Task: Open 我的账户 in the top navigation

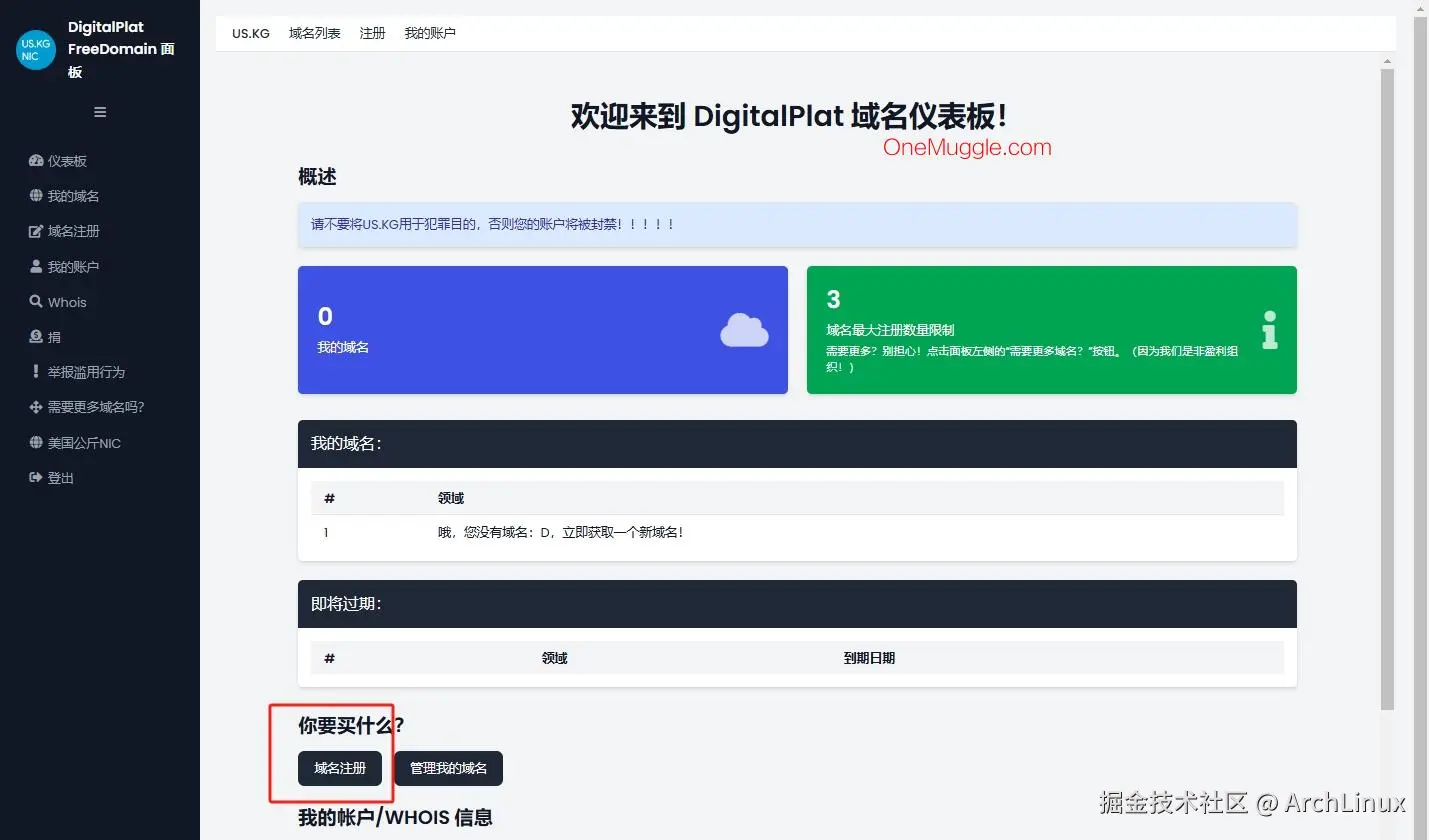Action: tap(430, 33)
